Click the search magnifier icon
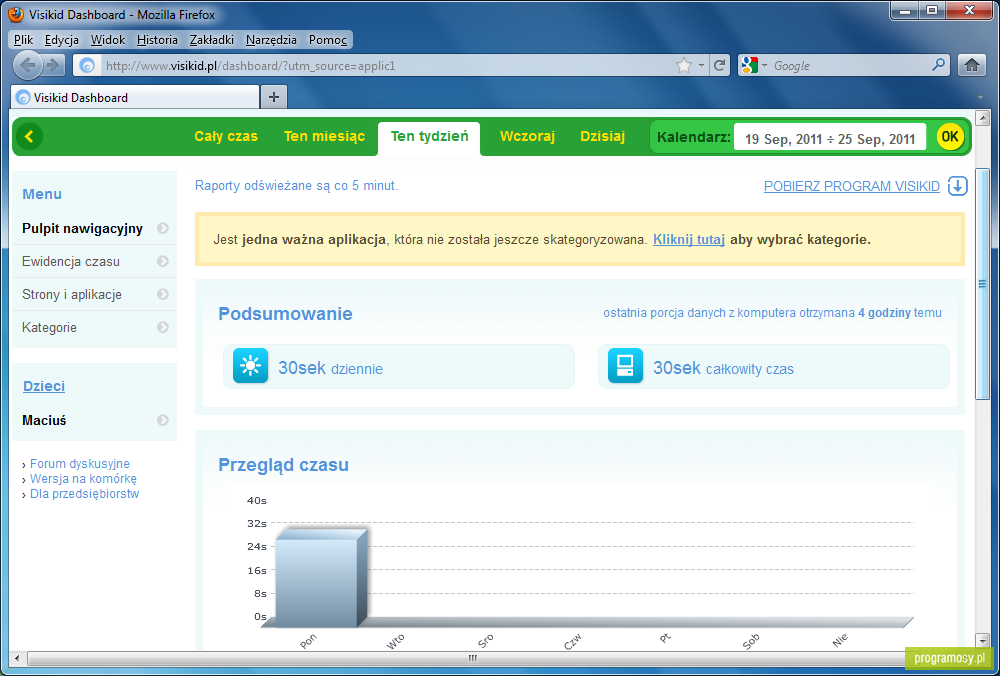This screenshot has width=1000, height=676. 938,65
